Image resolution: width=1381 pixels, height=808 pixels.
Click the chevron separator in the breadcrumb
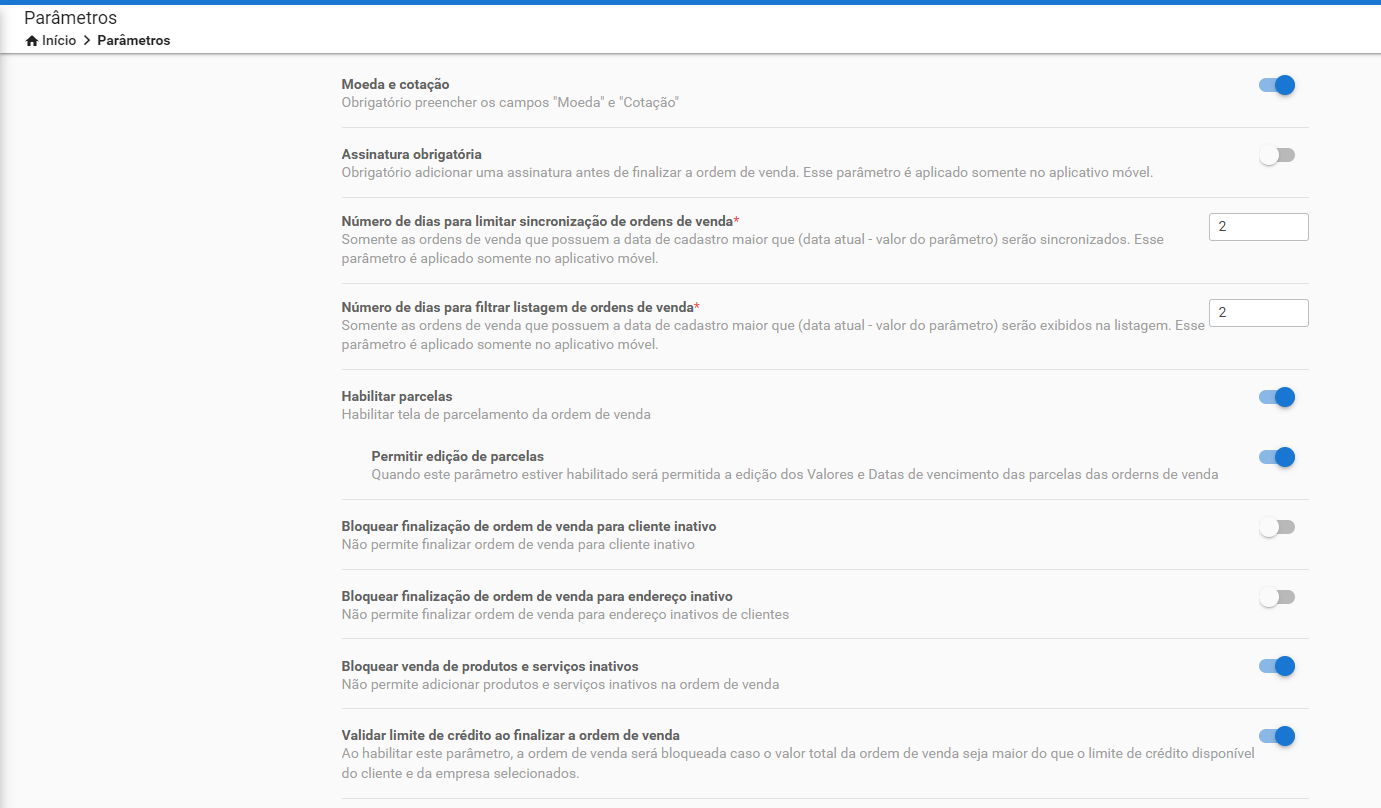87,41
